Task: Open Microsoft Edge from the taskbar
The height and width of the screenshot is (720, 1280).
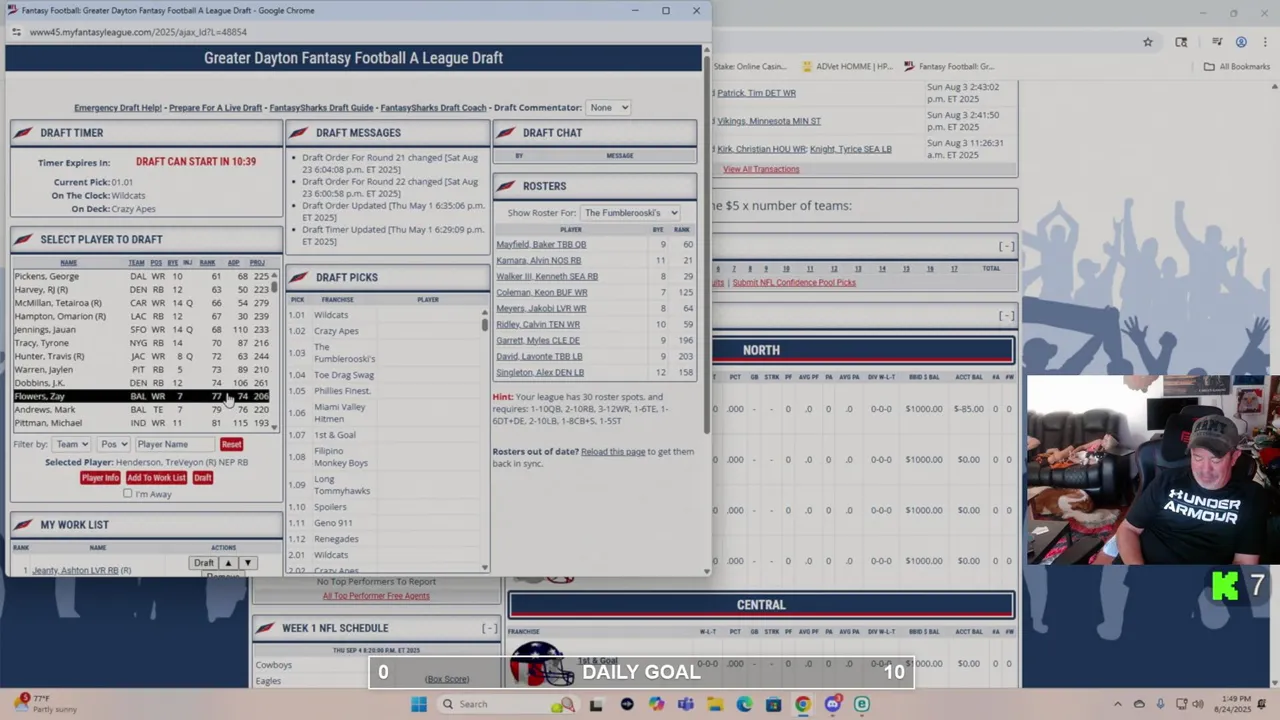Action: click(744, 704)
